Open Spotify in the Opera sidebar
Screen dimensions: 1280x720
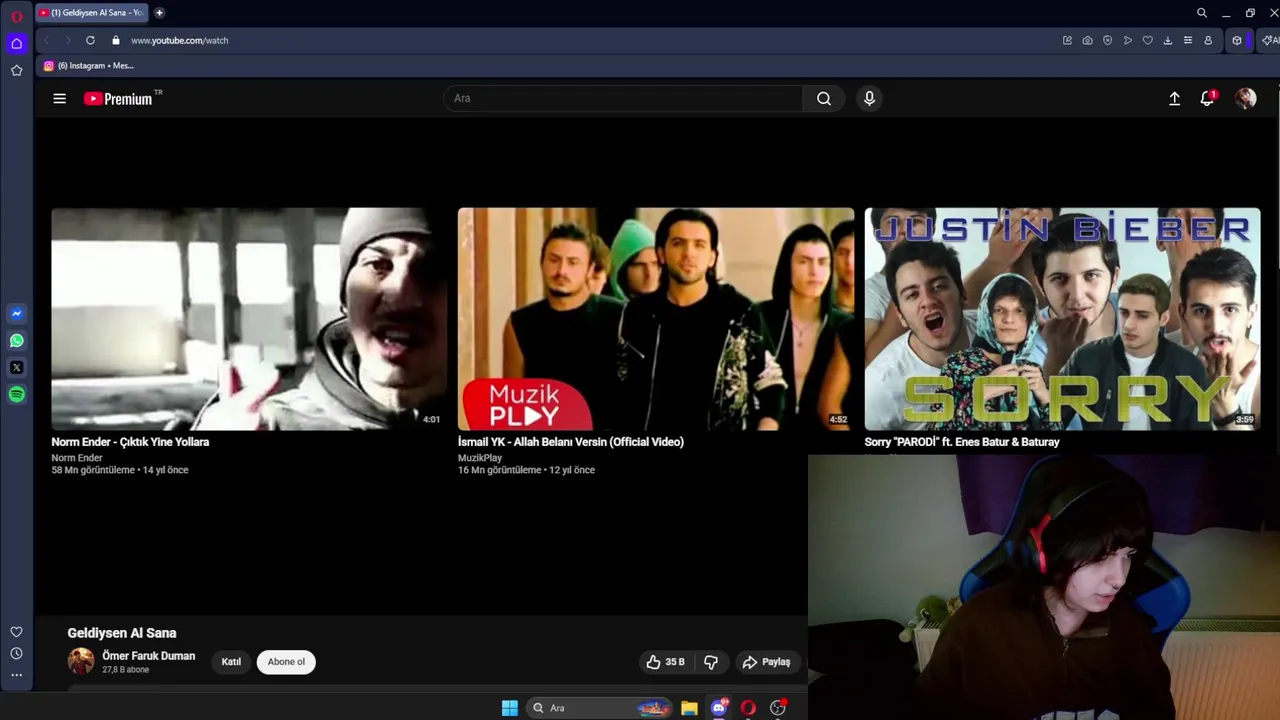(x=16, y=394)
